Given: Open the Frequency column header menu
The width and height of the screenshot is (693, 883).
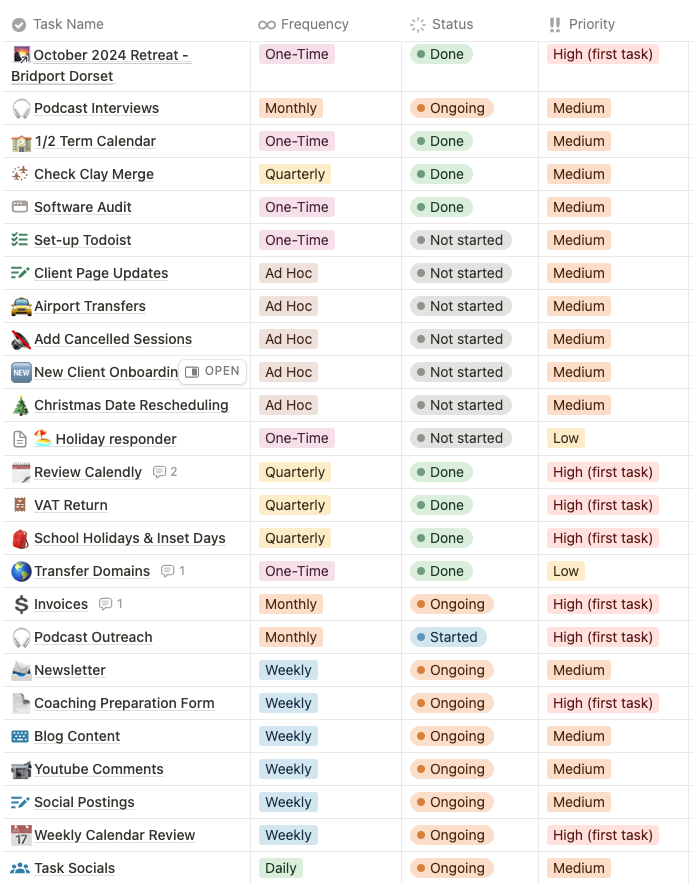Looking at the screenshot, I should (314, 24).
